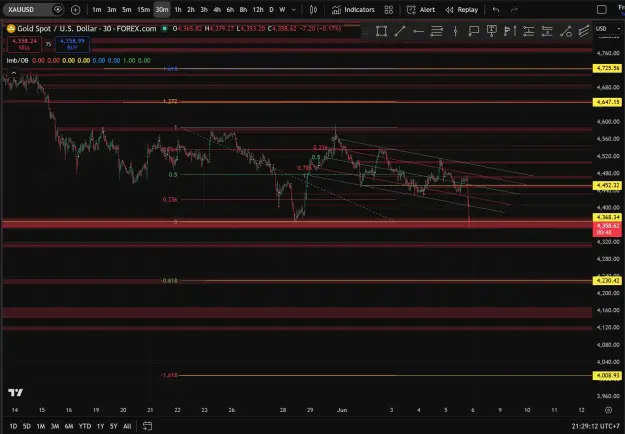
Task: Show All available date range
Action: (x=127, y=426)
